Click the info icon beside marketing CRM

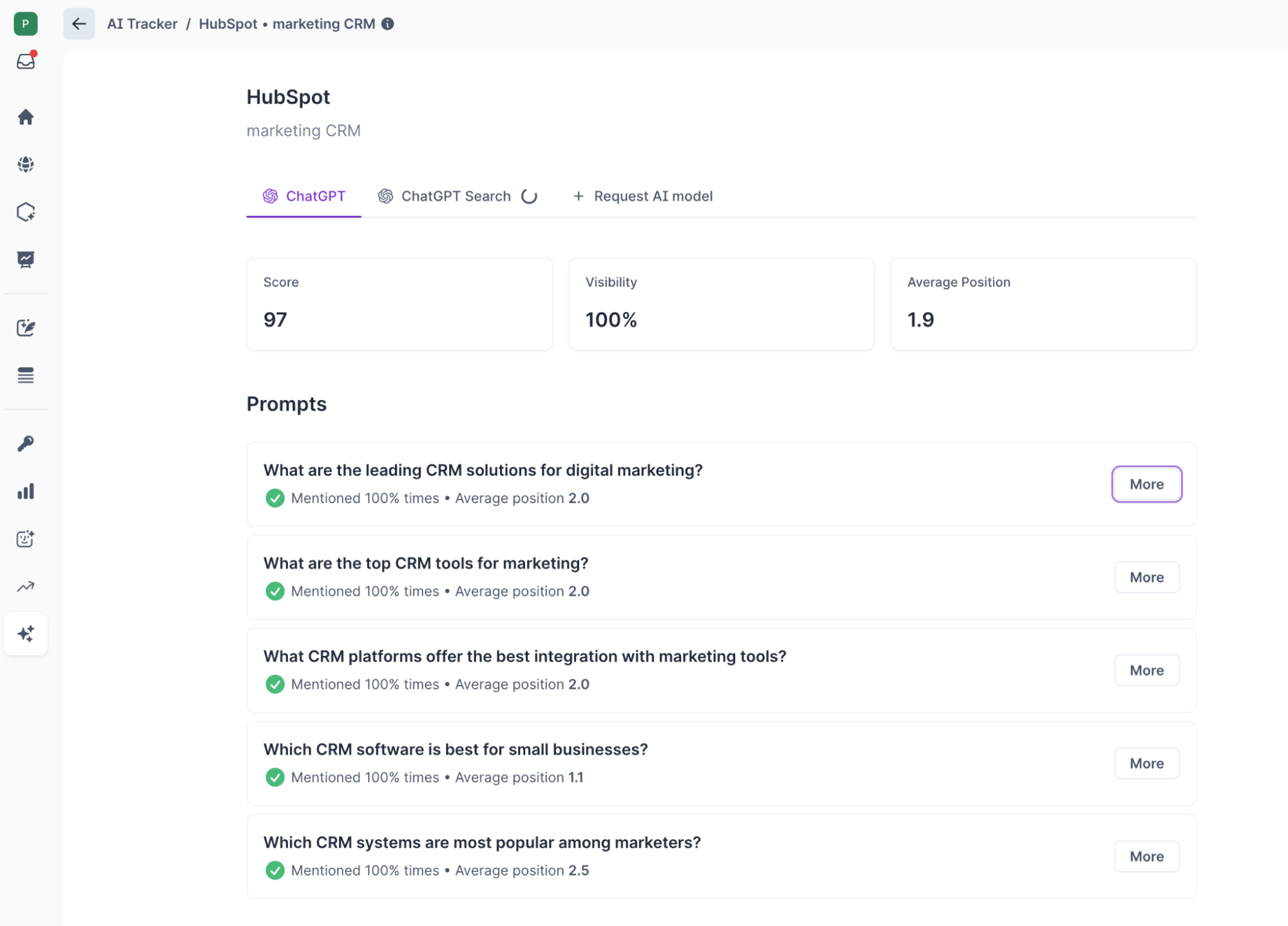pyautogui.click(x=387, y=24)
